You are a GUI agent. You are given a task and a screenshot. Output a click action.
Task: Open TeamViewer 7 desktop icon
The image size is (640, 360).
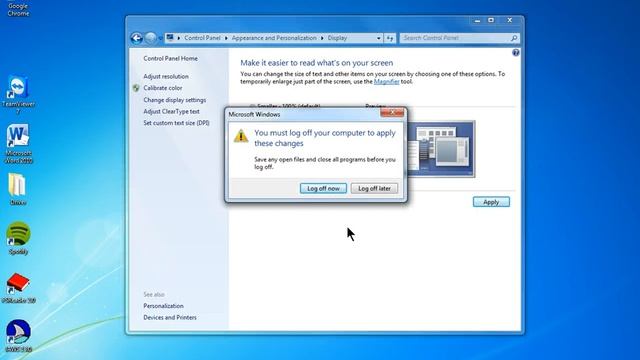click(18, 95)
